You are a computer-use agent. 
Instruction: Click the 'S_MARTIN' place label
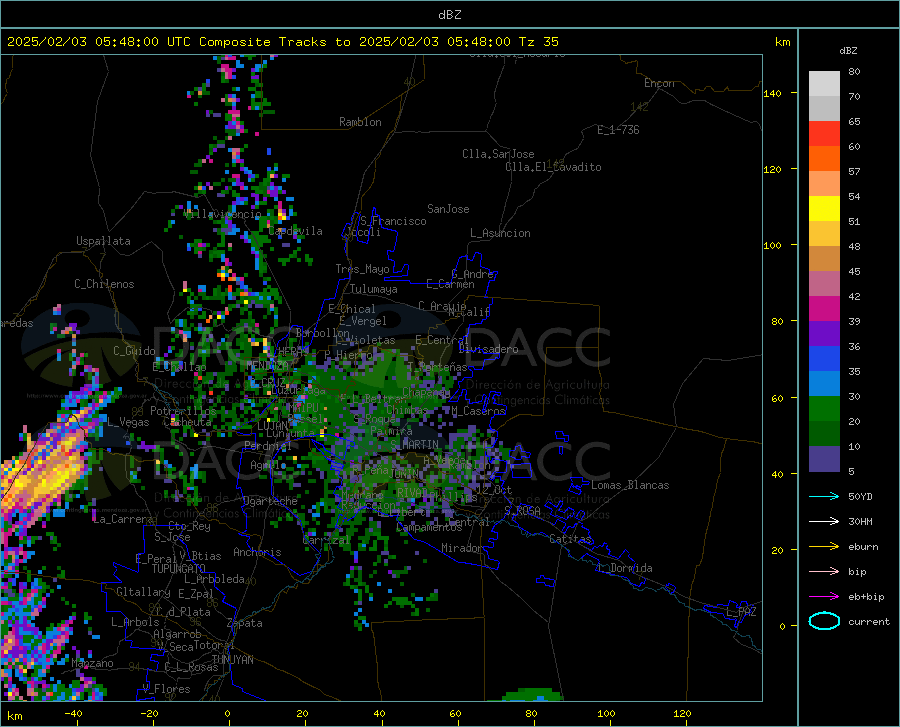414,445
